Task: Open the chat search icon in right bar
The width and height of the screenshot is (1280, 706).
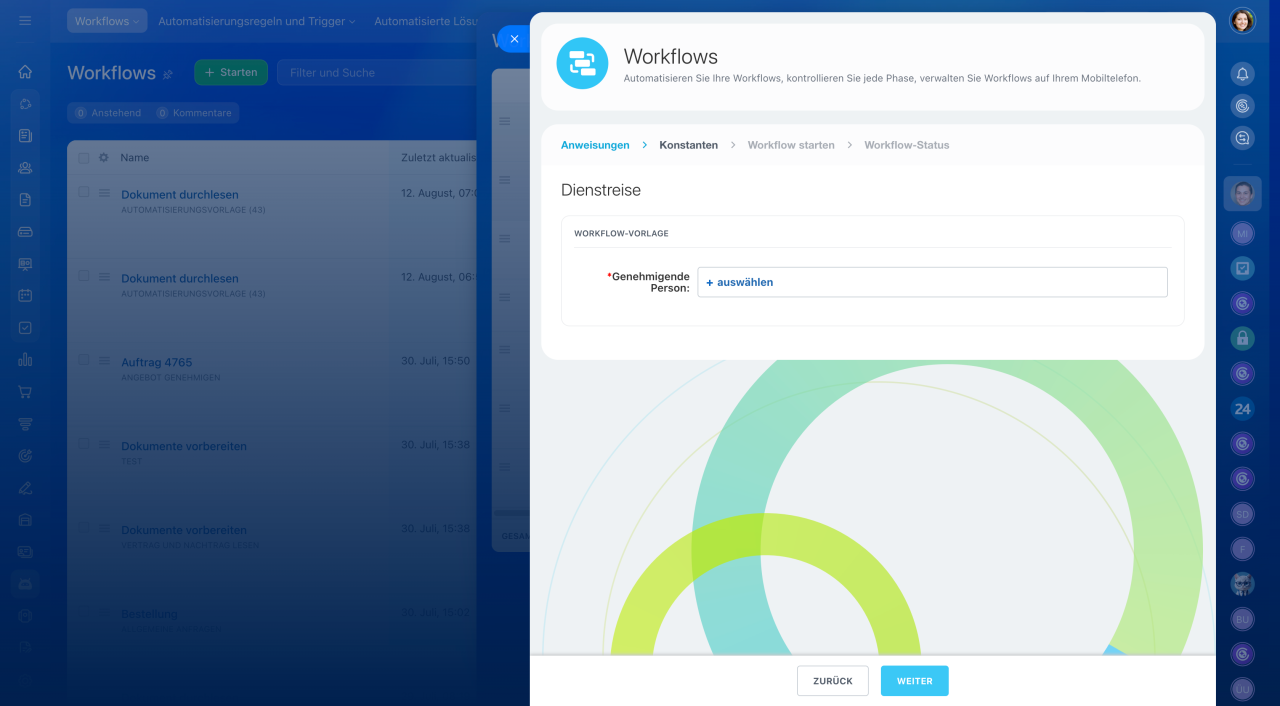Action: coord(1242,139)
